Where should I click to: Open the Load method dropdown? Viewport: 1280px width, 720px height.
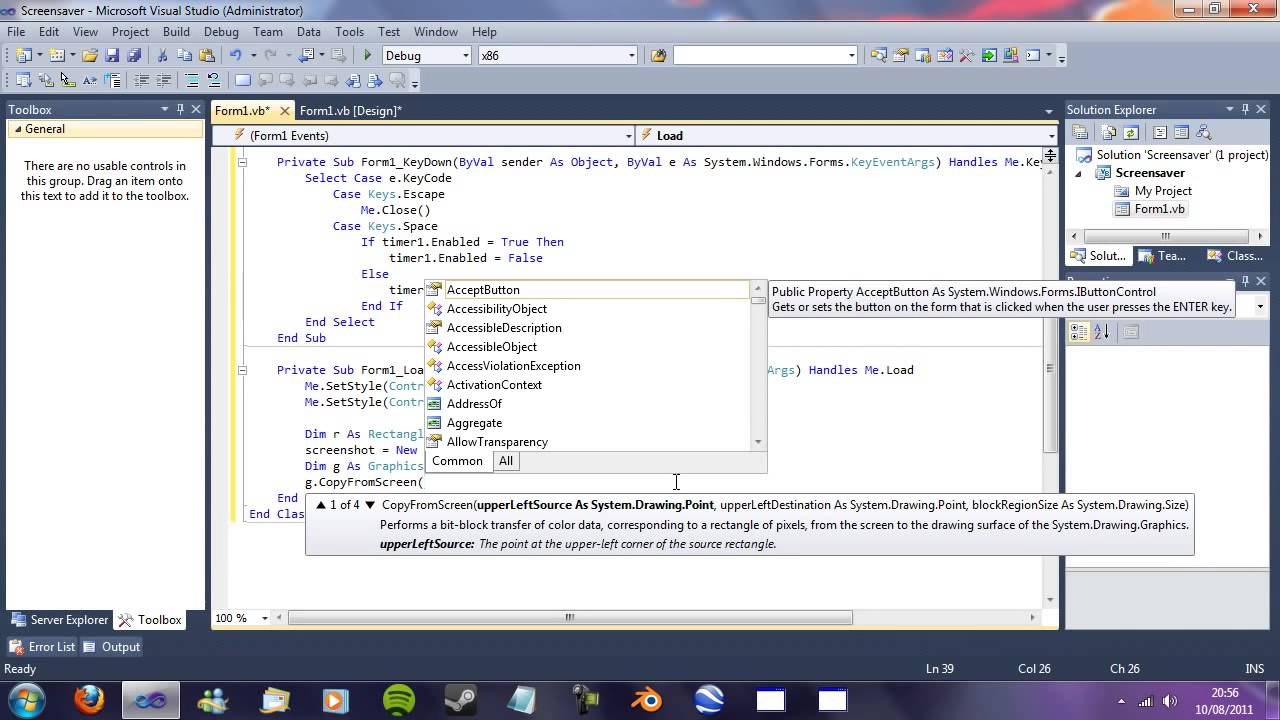[1051, 136]
